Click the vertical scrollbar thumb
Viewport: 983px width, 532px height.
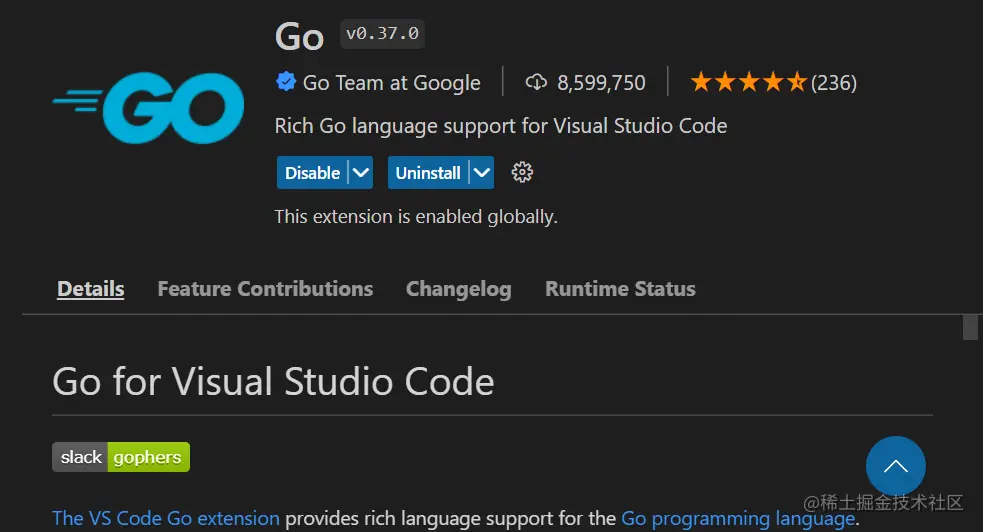[970, 327]
